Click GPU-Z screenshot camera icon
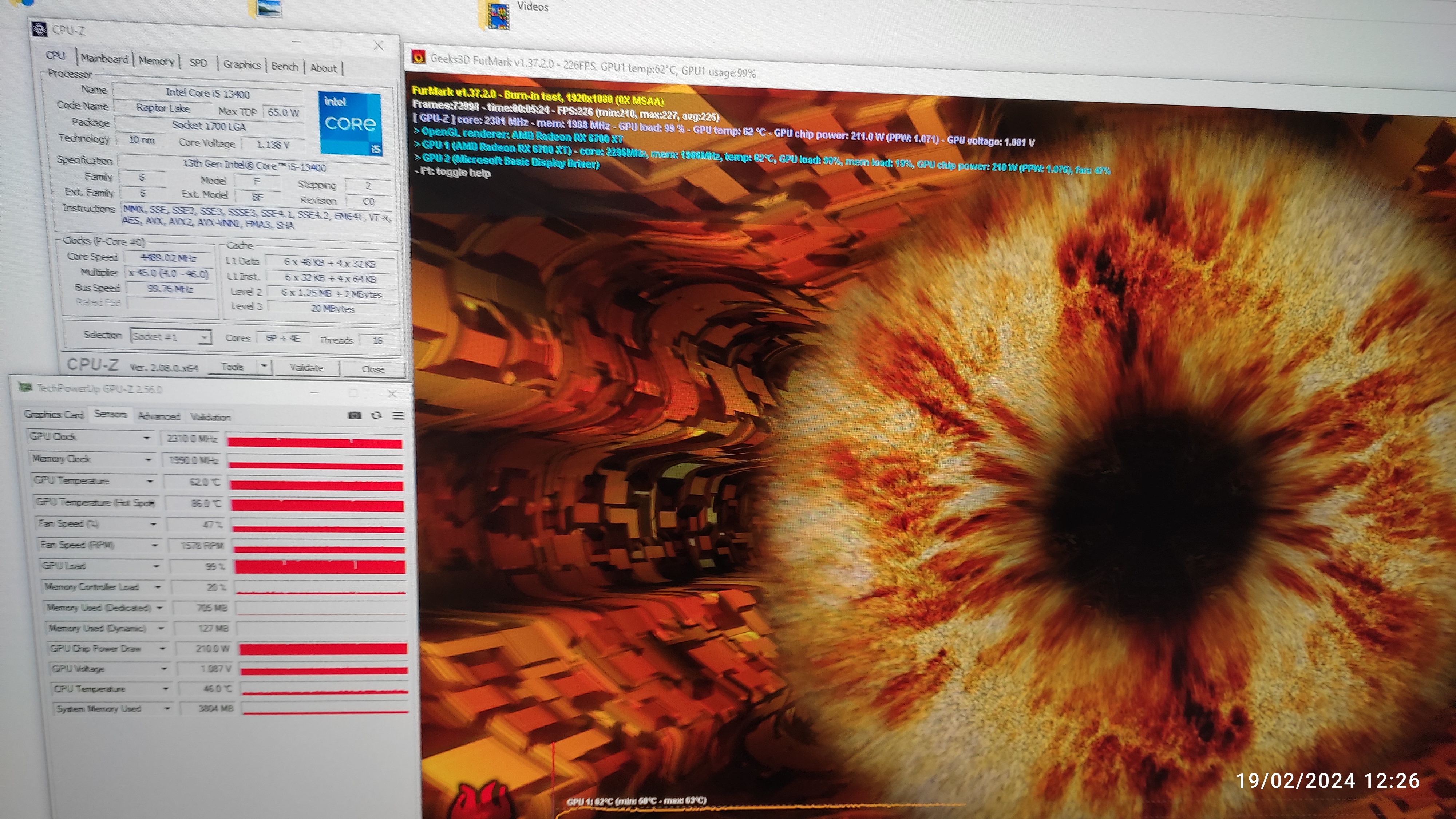1456x819 pixels. pos(355,415)
